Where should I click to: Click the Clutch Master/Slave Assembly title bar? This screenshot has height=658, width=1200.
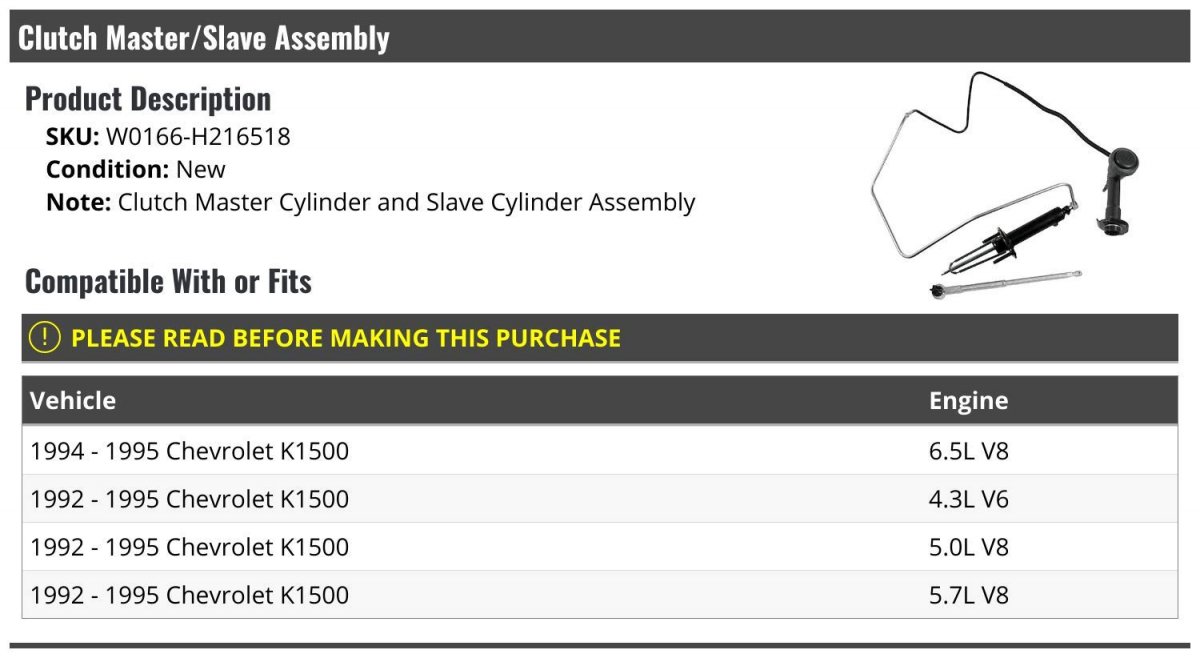point(600,37)
